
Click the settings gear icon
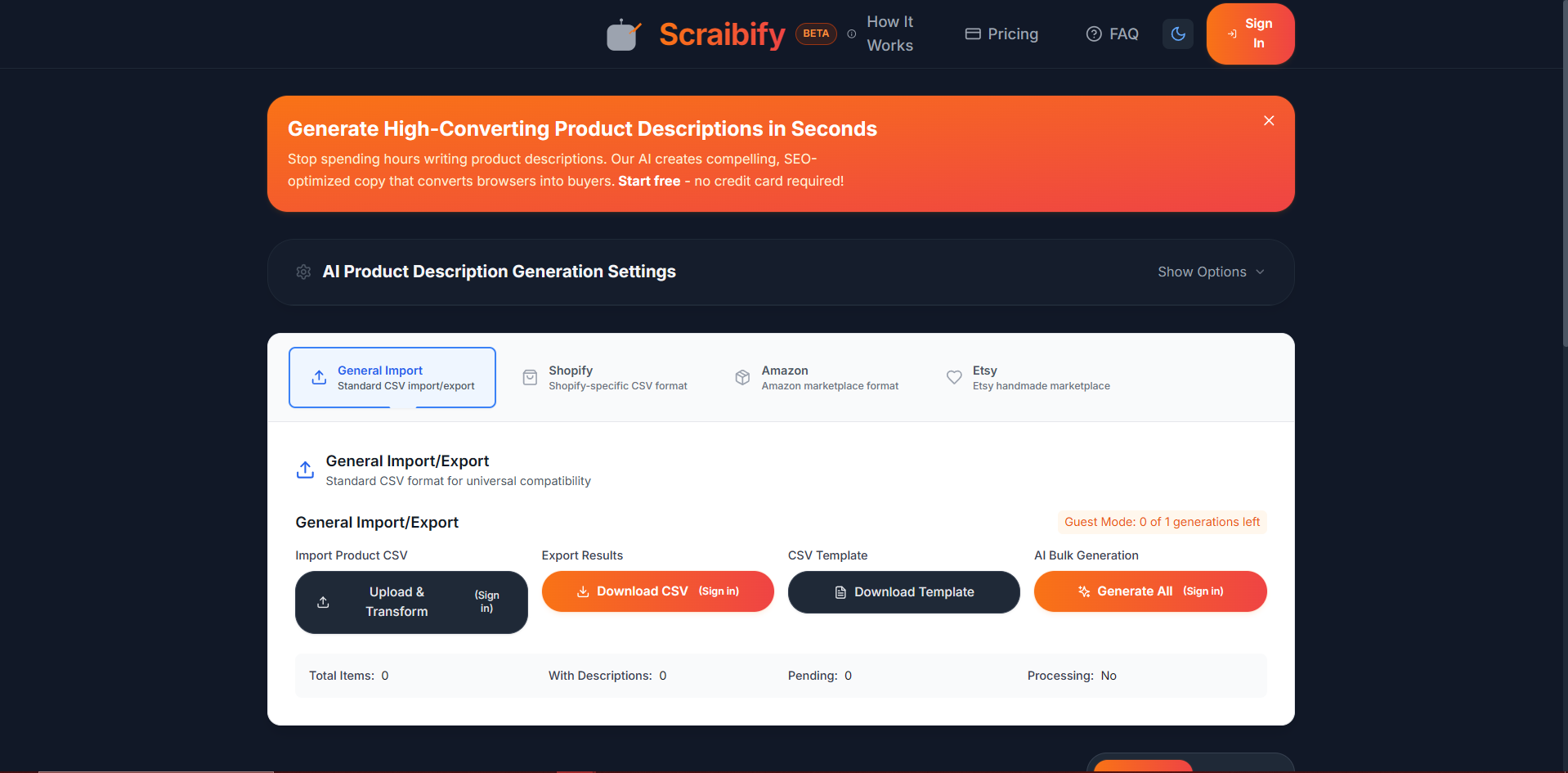click(303, 272)
